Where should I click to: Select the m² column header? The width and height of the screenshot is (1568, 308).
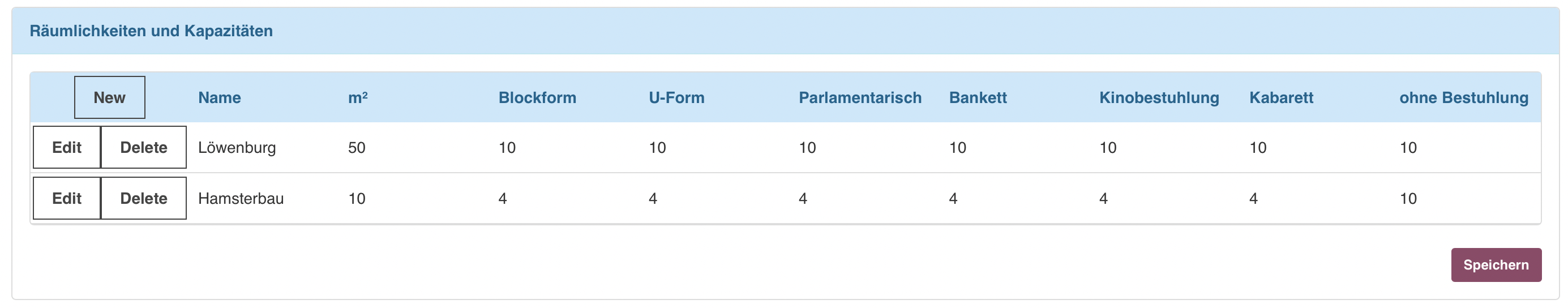(x=358, y=97)
